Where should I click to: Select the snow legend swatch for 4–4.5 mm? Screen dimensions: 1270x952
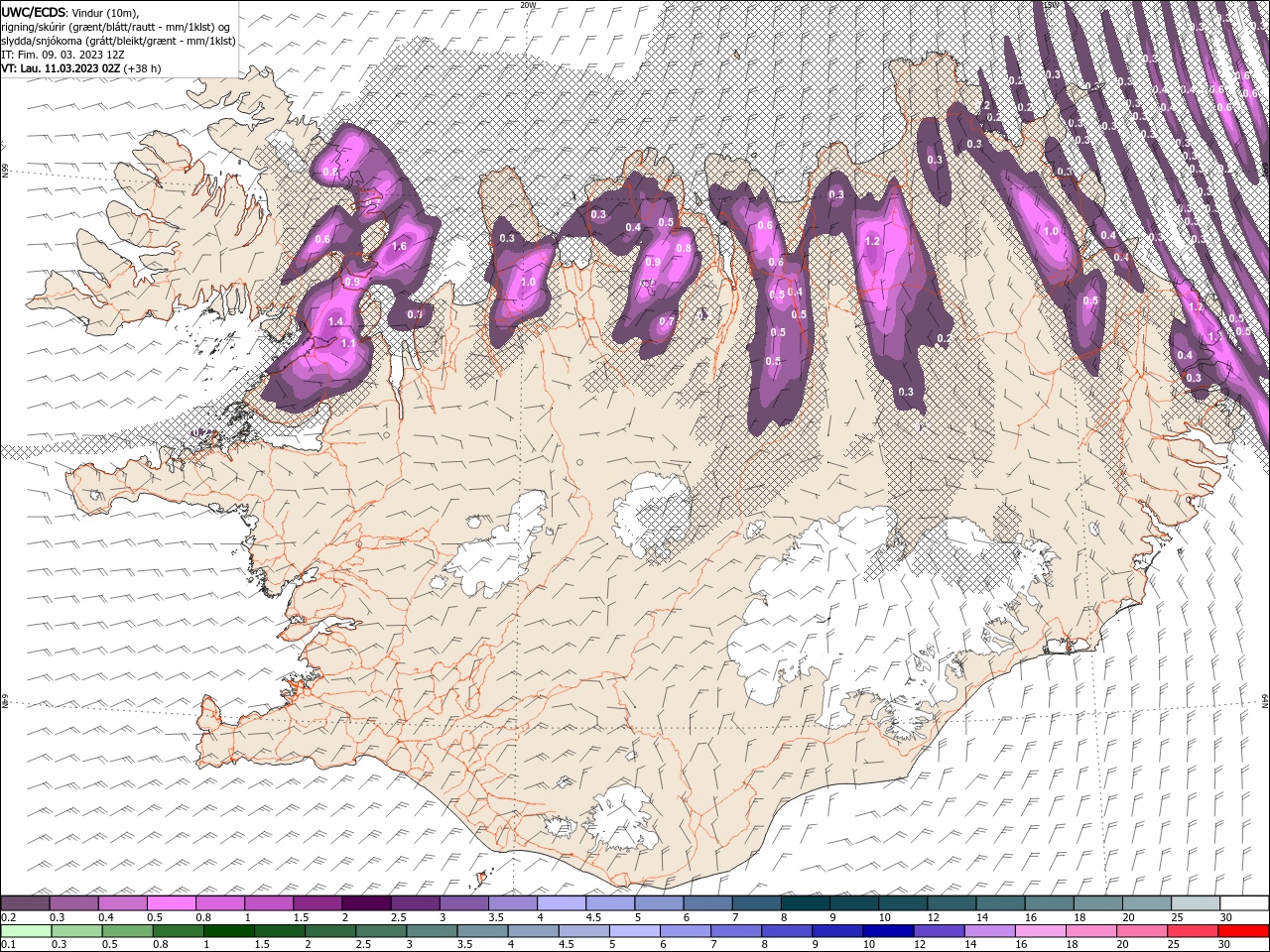(562, 903)
